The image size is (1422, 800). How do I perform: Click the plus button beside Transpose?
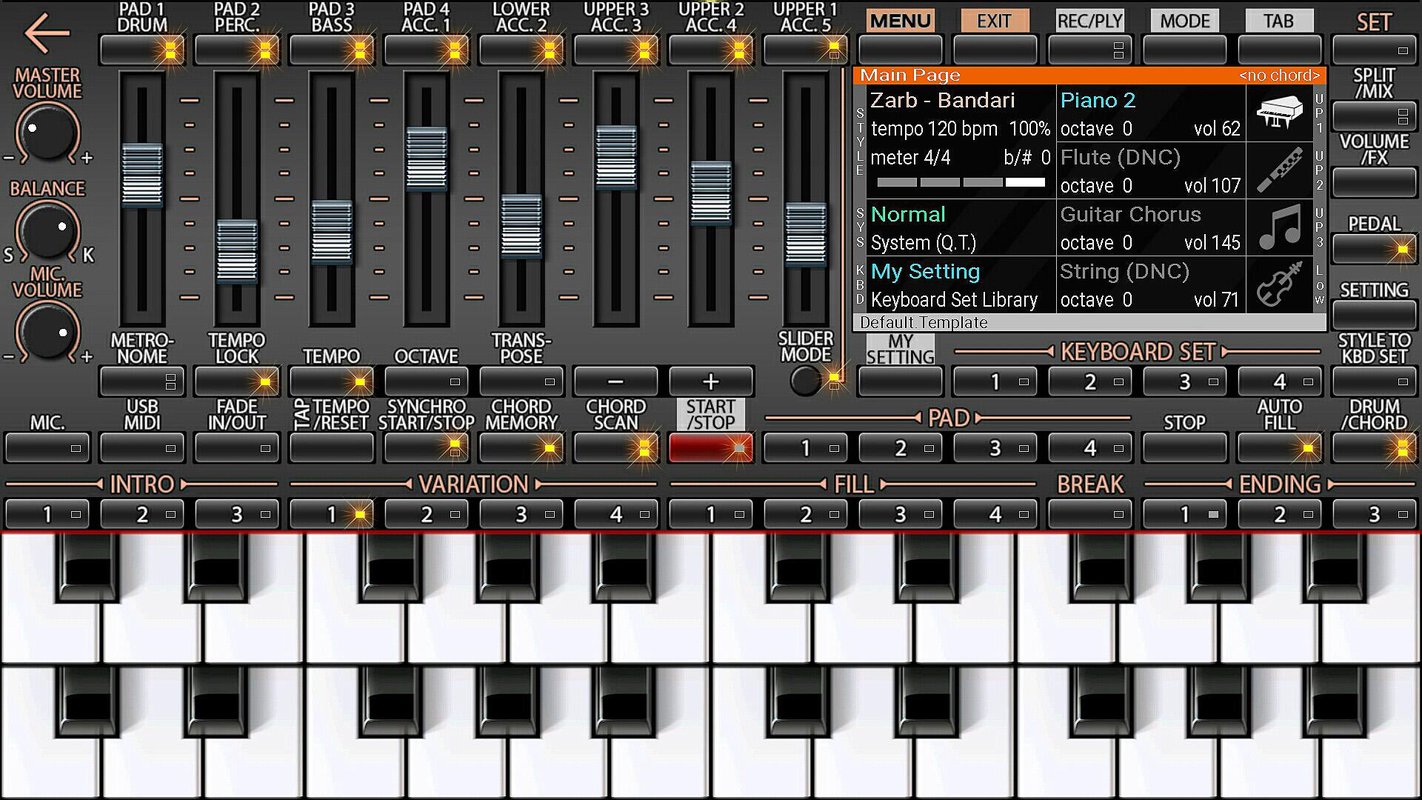pyautogui.click(x=712, y=382)
